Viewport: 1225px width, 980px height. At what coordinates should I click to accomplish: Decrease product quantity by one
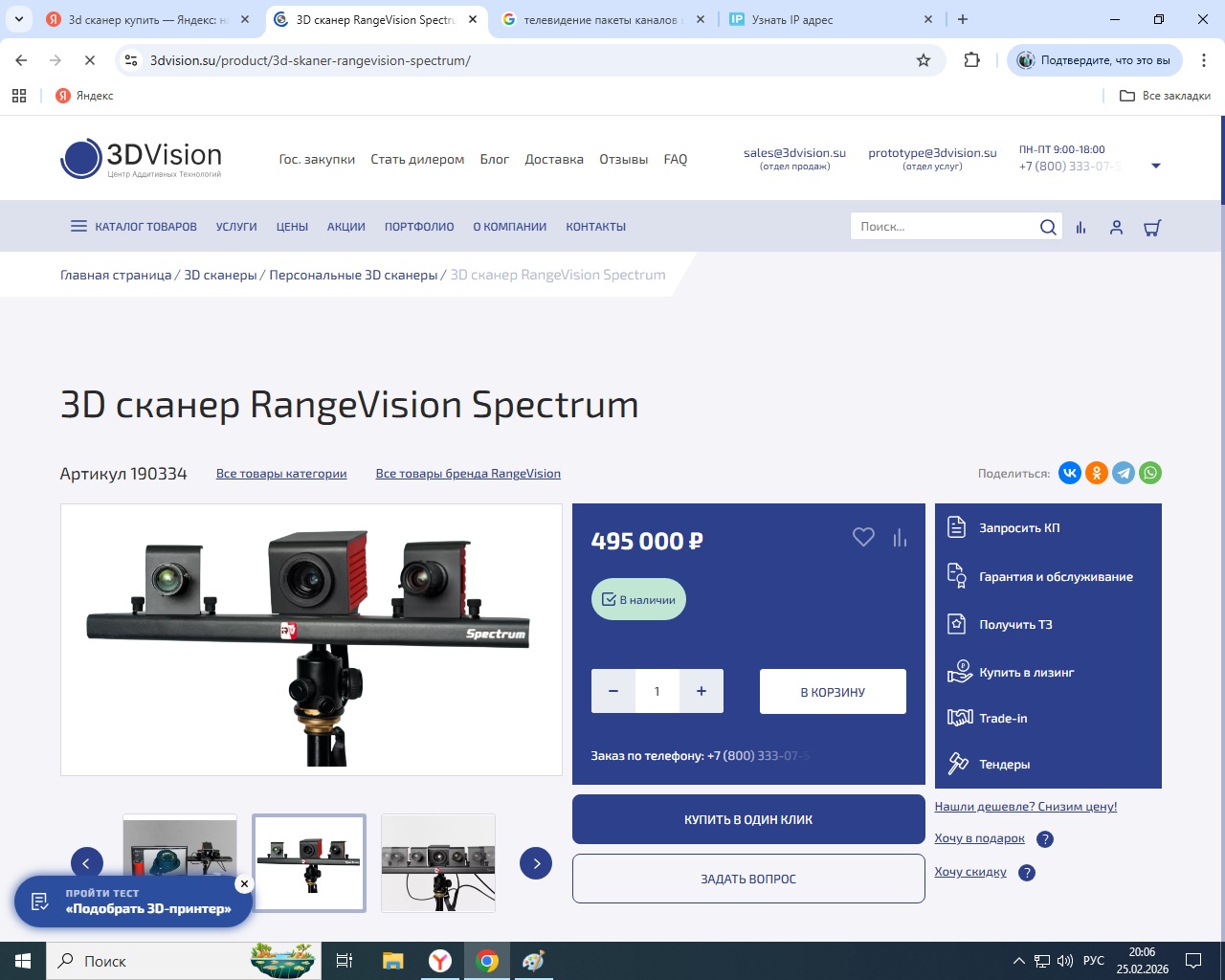click(x=613, y=691)
